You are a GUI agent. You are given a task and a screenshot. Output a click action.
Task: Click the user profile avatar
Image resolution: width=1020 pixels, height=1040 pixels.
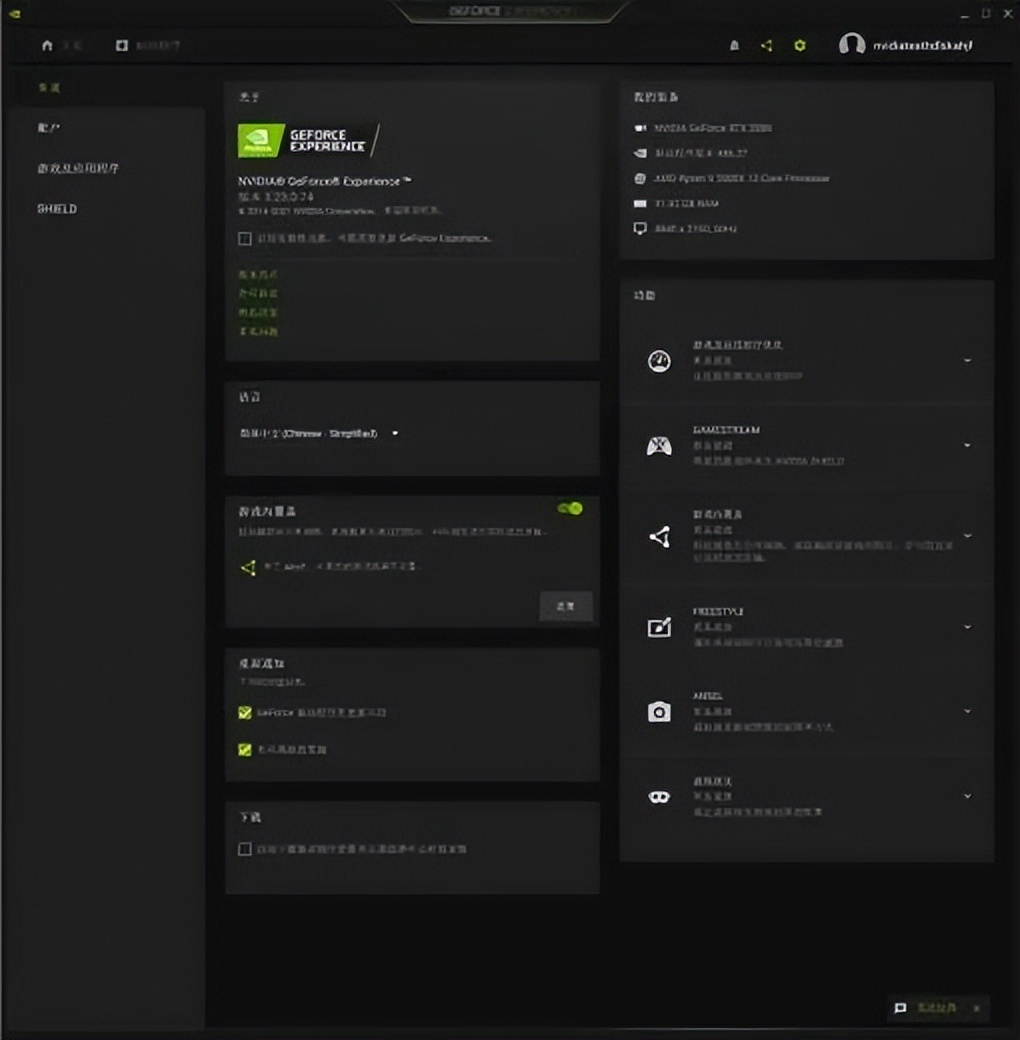point(851,45)
